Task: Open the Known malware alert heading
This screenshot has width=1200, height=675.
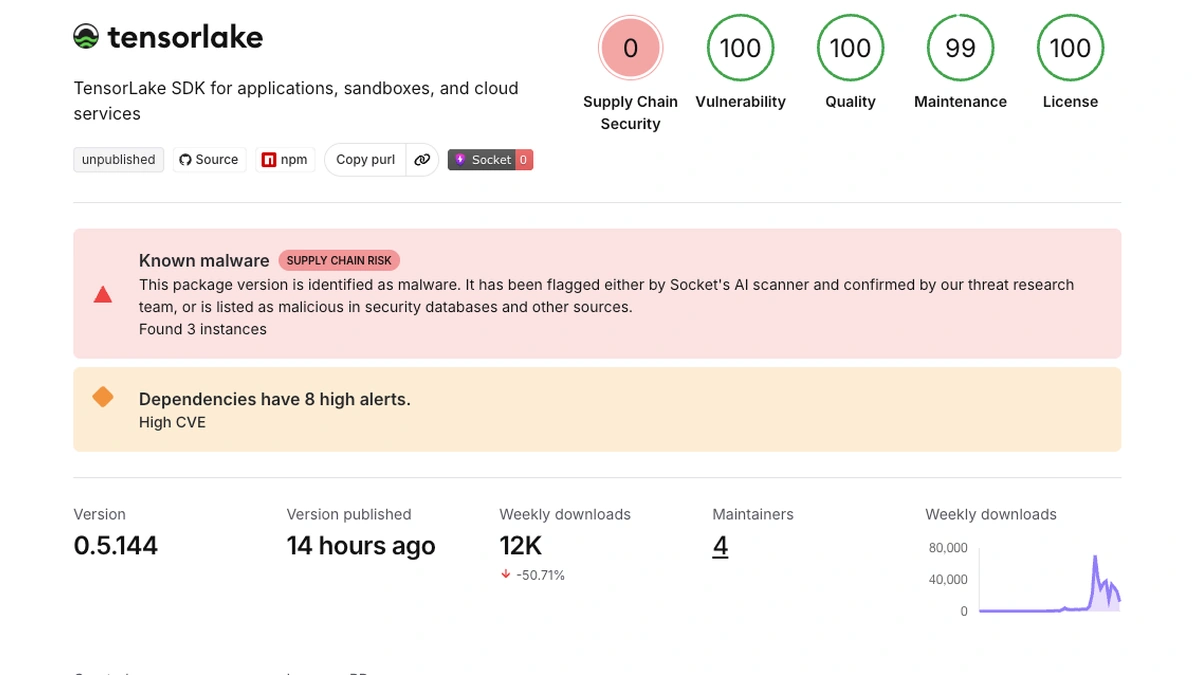Action: click(x=204, y=261)
